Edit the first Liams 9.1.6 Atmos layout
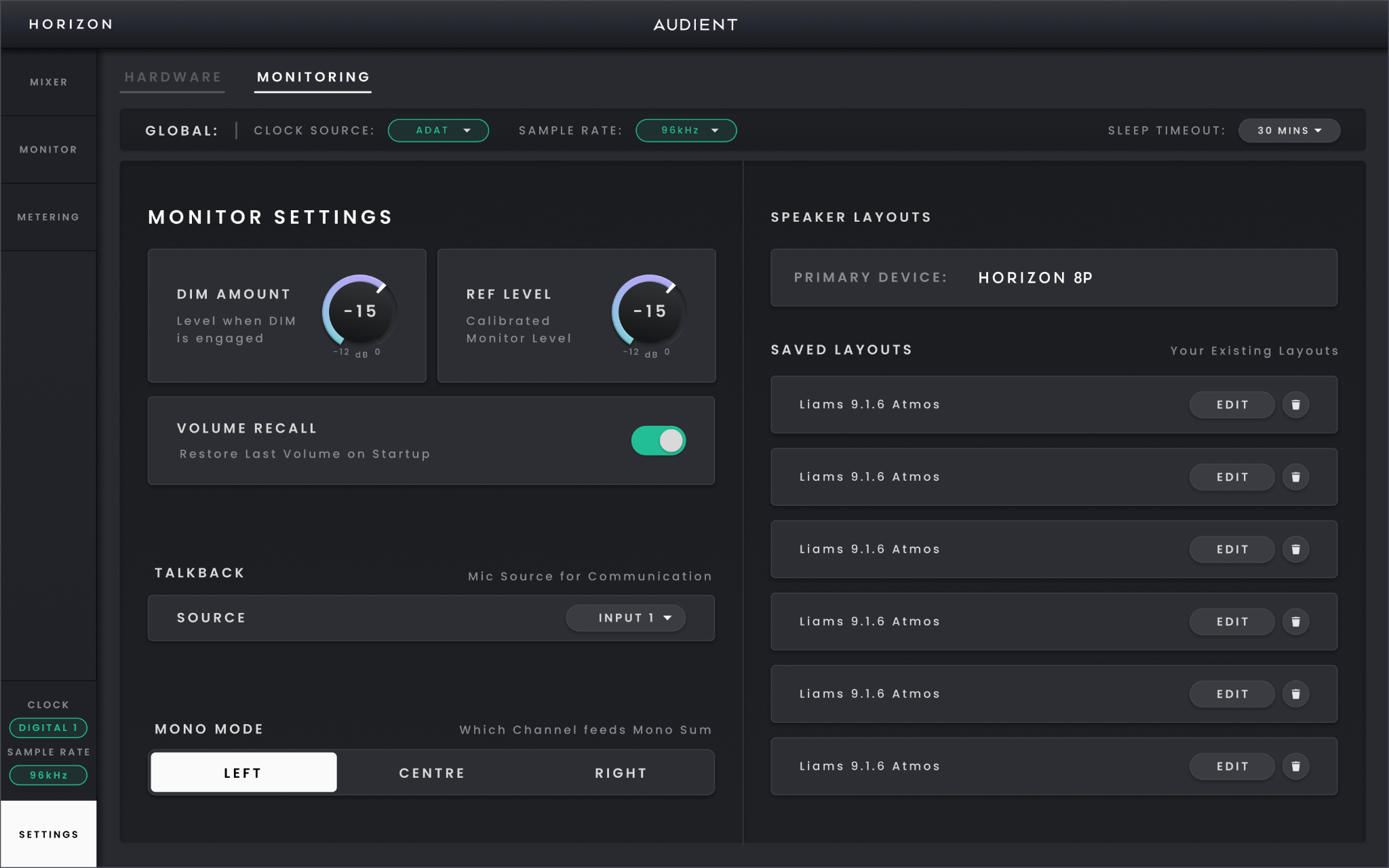The width and height of the screenshot is (1389, 868). [1232, 405]
